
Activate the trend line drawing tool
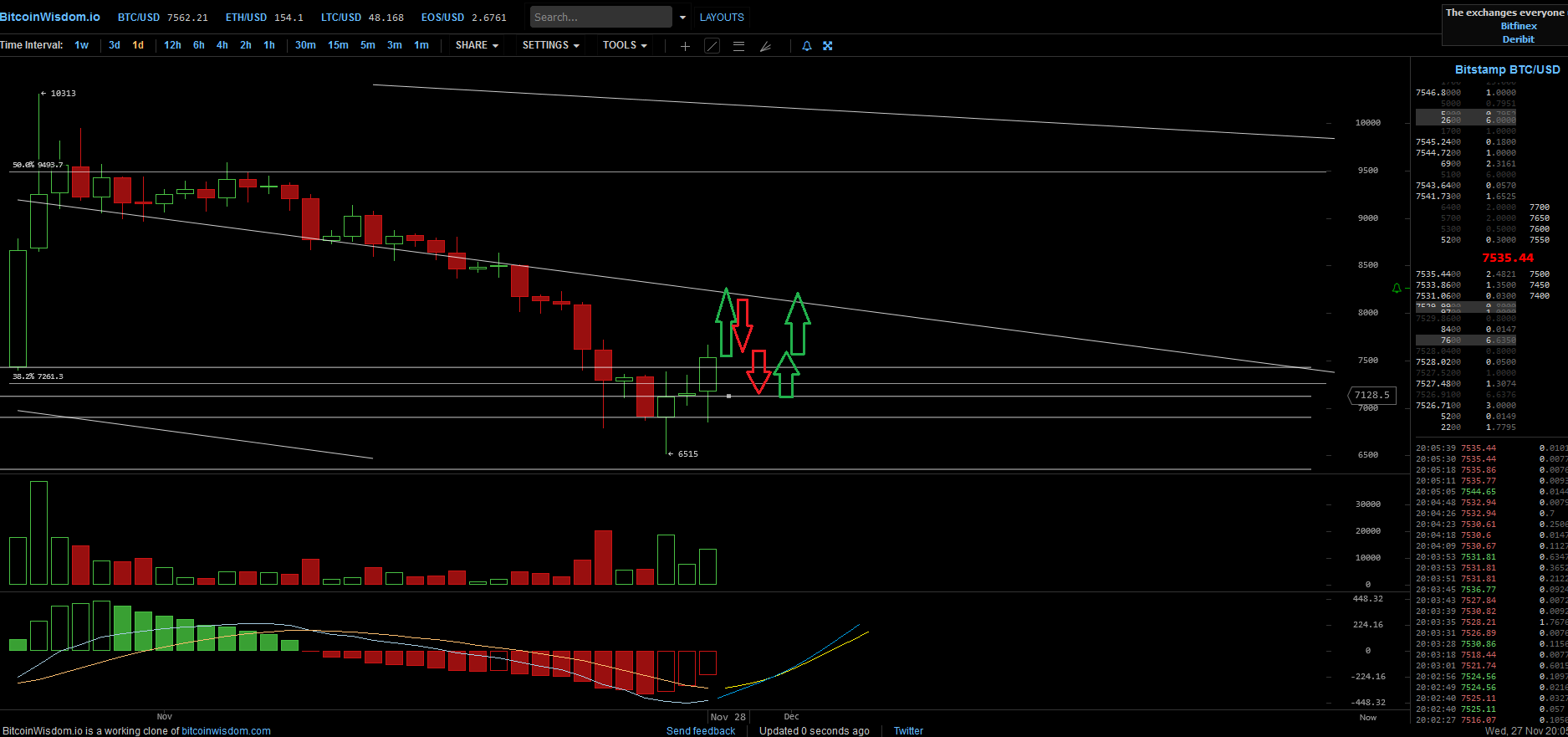(x=712, y=46)
